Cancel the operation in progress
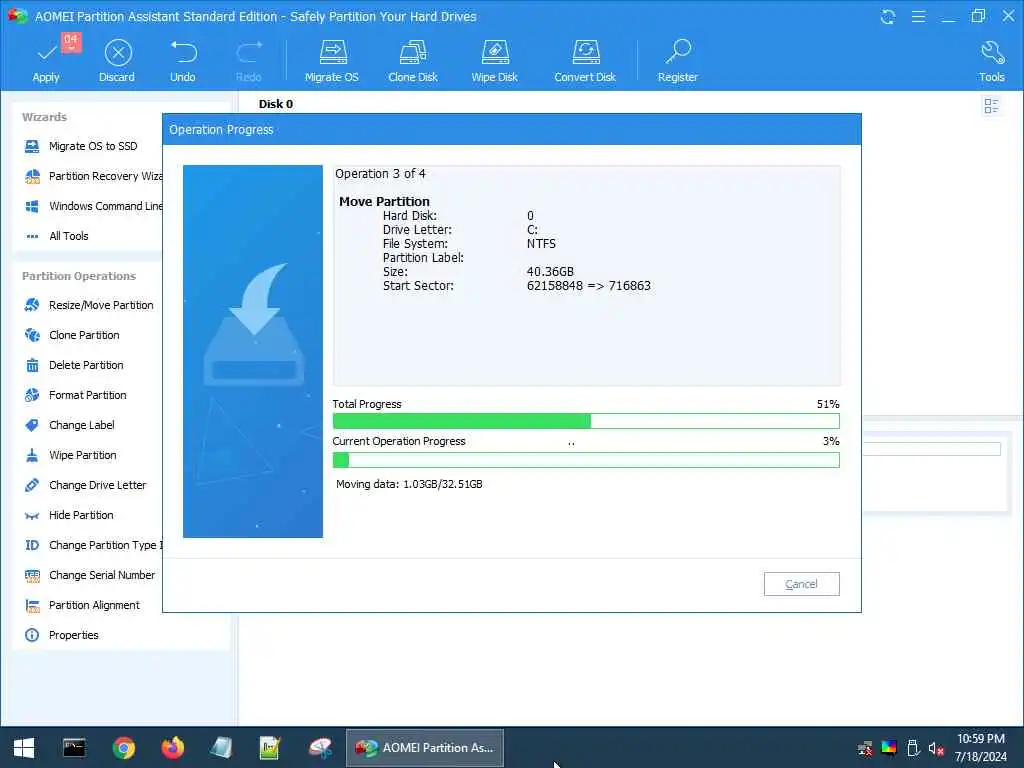This screenshot has height=768, width=1024. point(801,584)
